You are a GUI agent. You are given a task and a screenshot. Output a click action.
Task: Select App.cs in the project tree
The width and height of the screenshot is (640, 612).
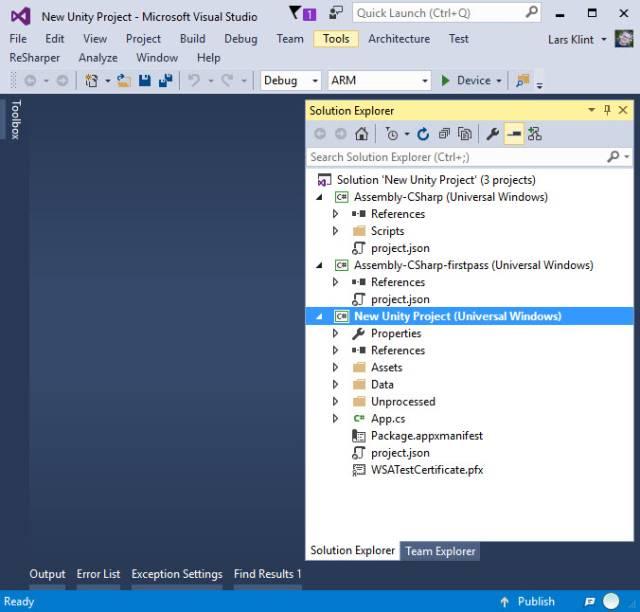pyautogui.click(x=387, y=419)
